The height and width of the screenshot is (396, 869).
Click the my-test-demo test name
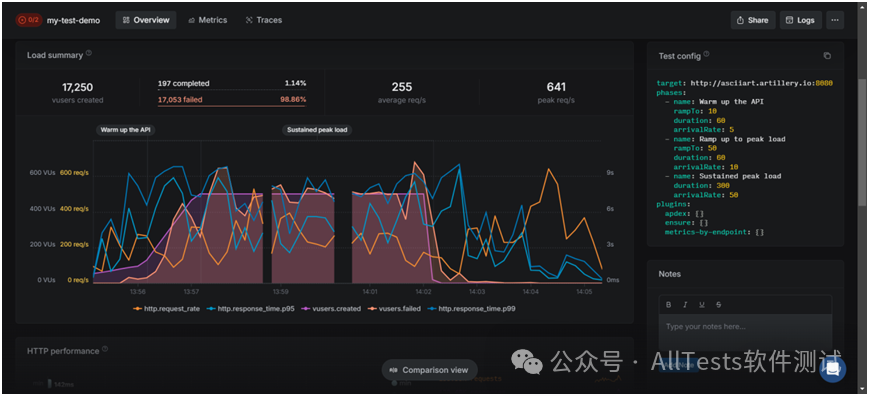tap(74, 20)
